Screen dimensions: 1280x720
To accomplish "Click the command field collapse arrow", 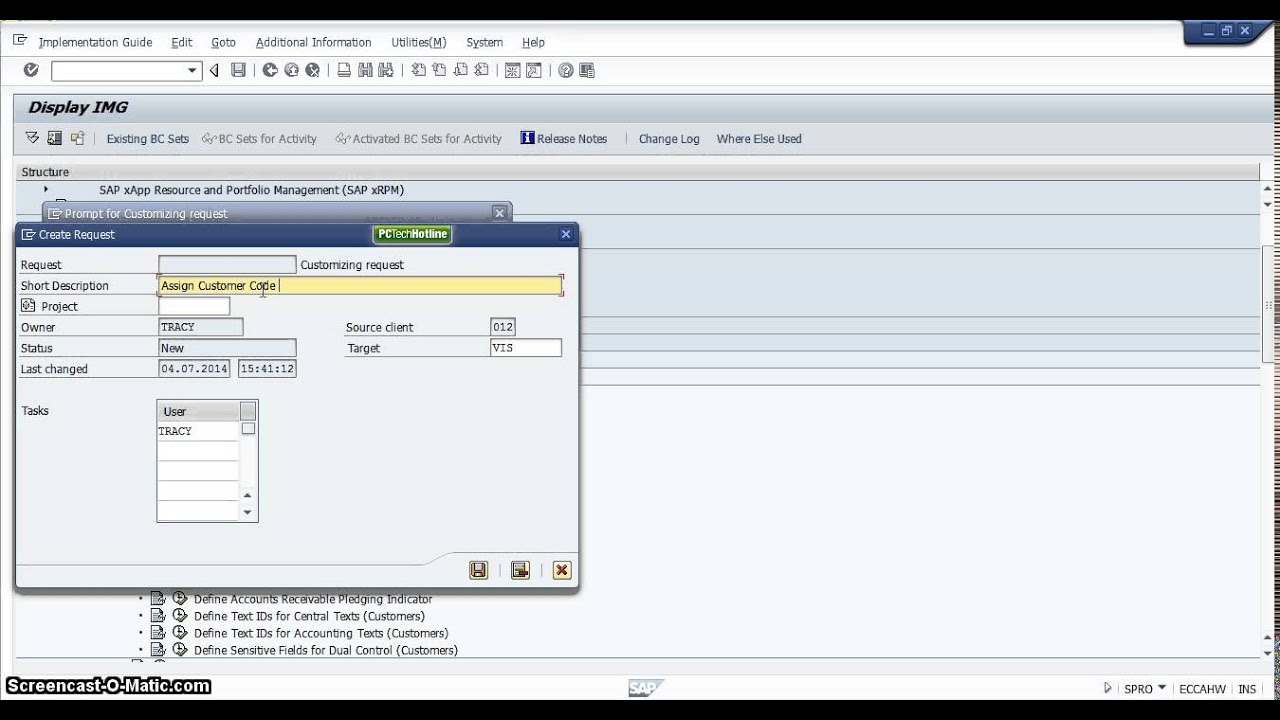I will [x=213, y=70].
